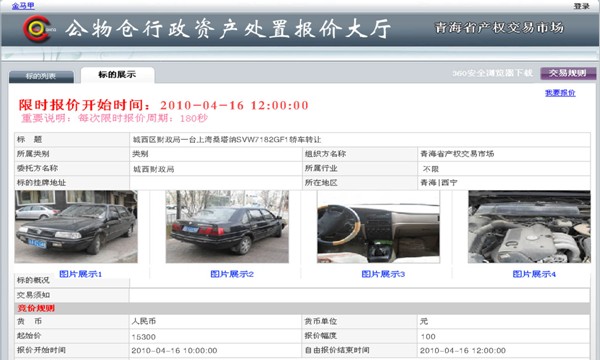Click the 图片展示4 link
Viewport: 600px width, 360px height.
pos(534,274)
